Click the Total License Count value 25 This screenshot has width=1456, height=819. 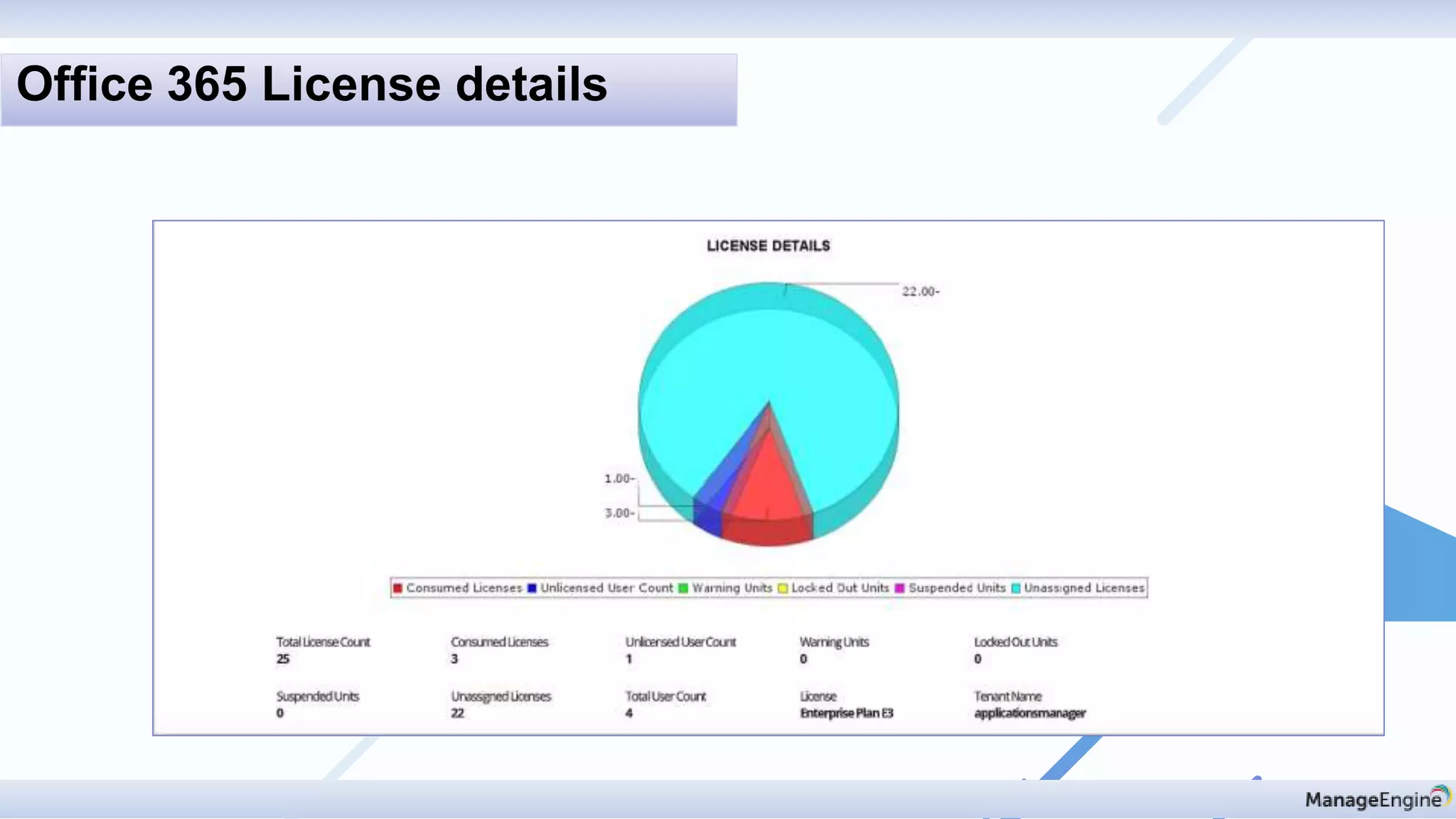283,659
